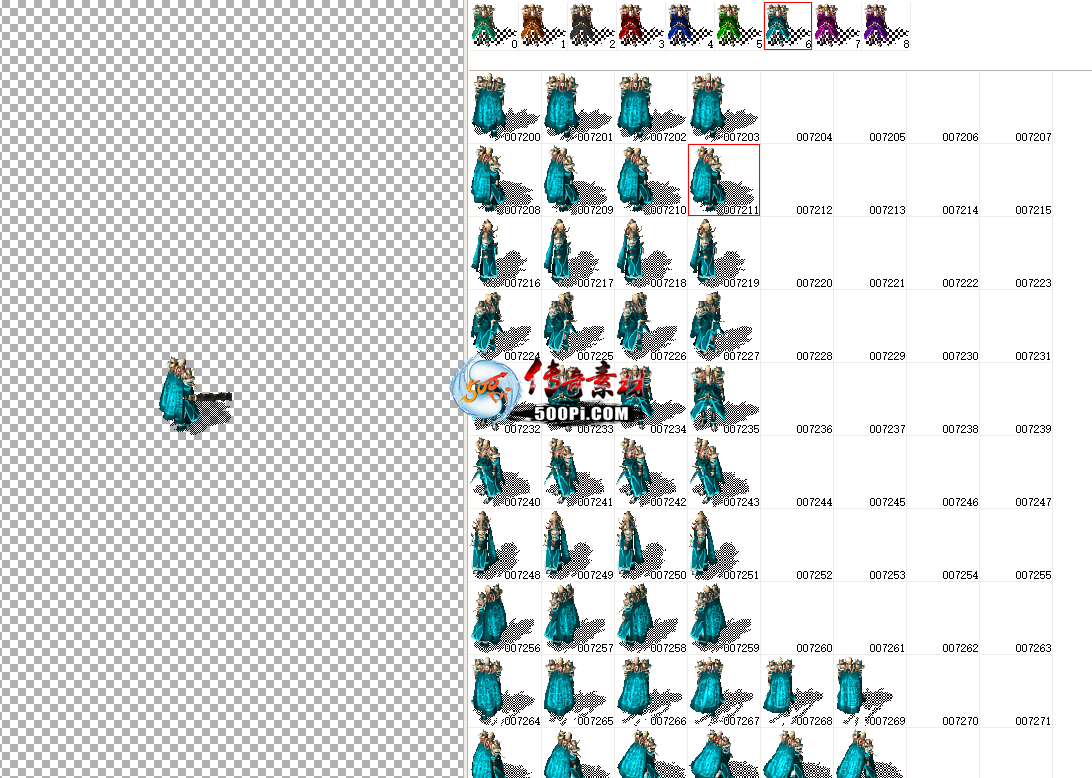Click sprite frame 007269

click(x=871, y=692)
